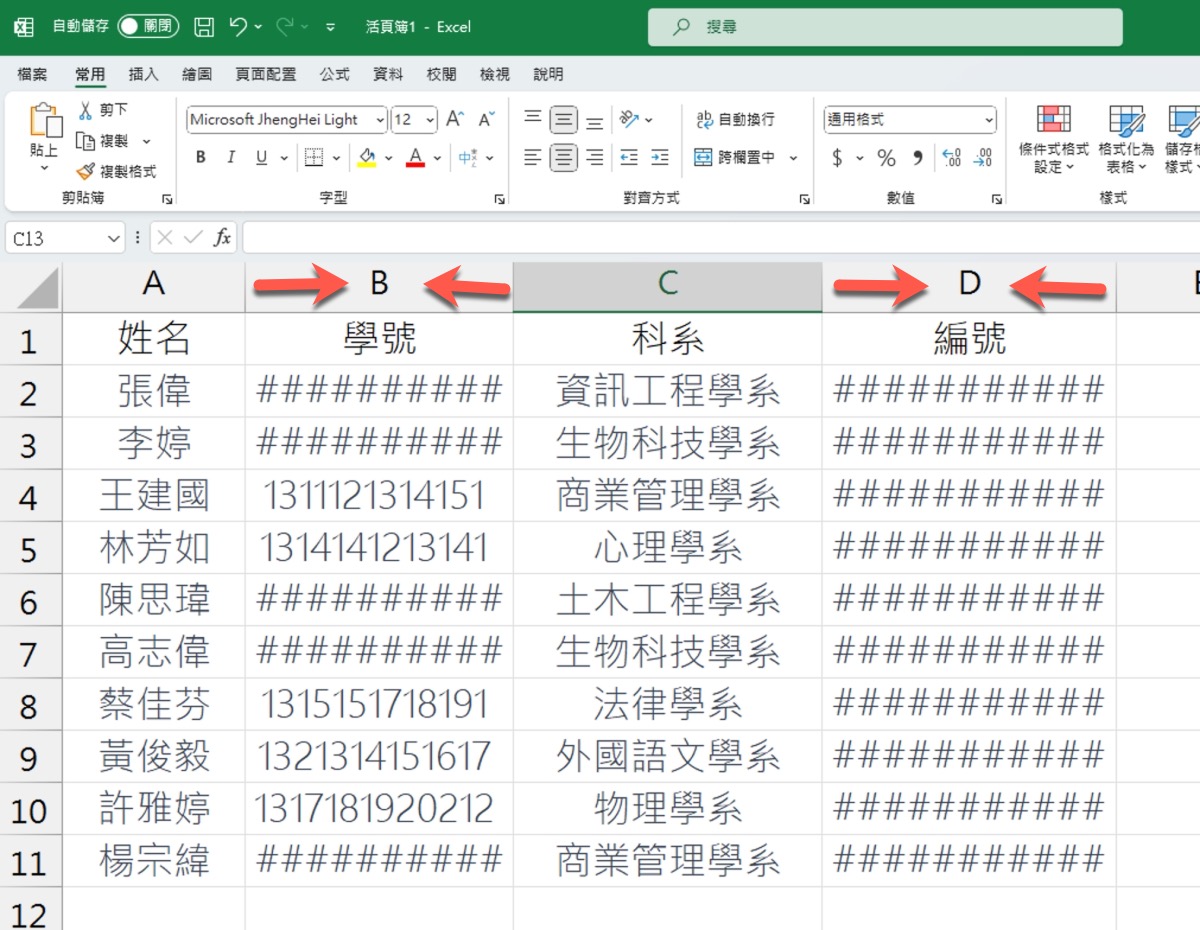
Task: Click the increase indent icon
Action: pos(659,158)
